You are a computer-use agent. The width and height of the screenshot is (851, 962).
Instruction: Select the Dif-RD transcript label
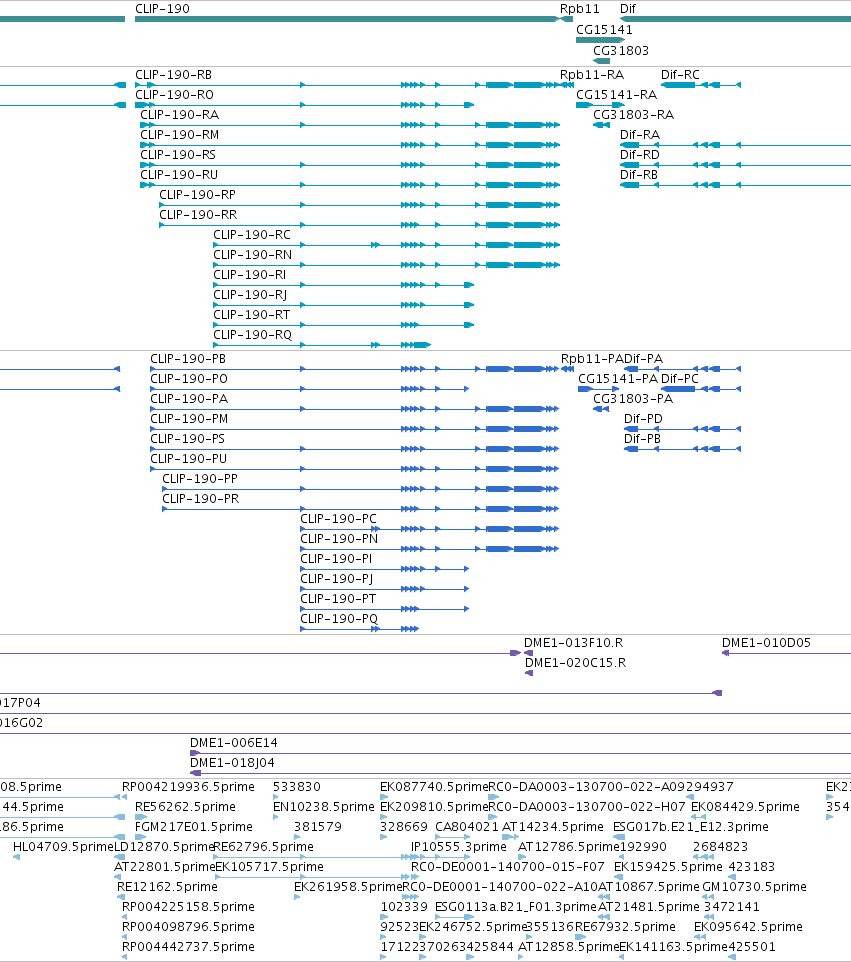(639, 155)
